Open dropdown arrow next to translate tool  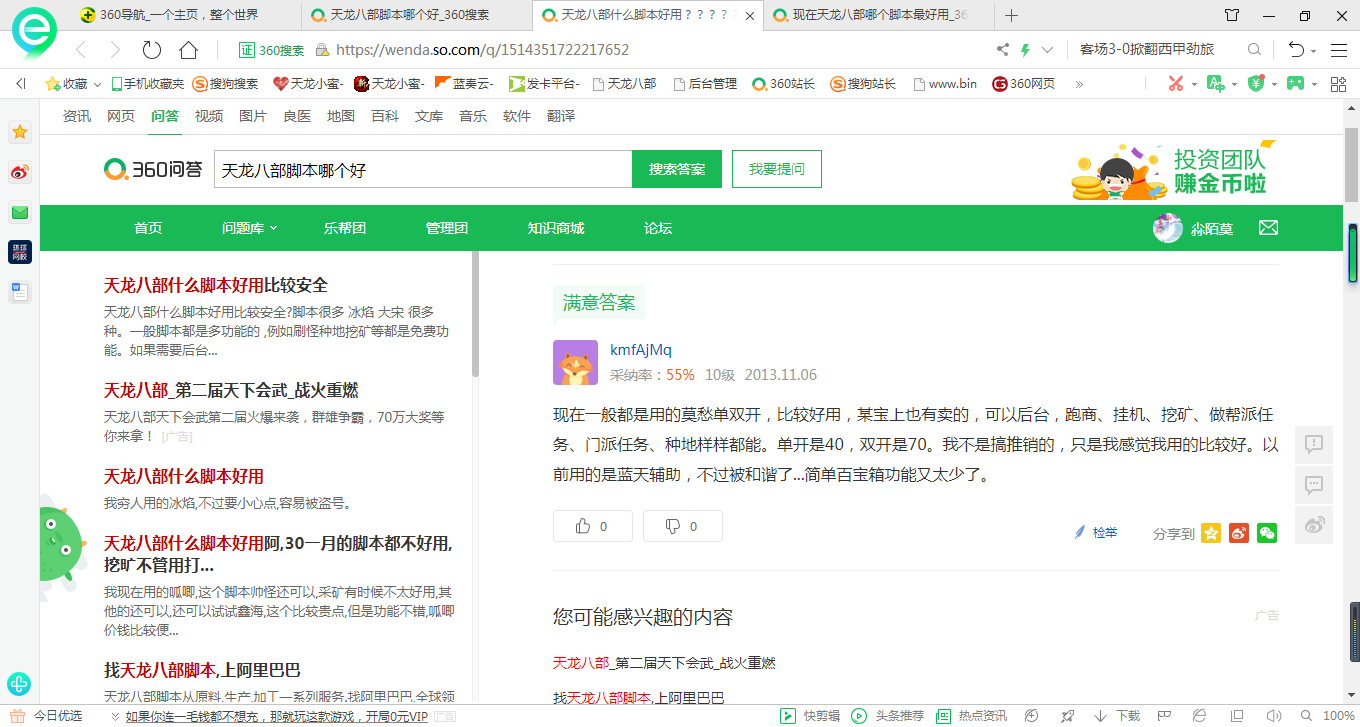pyautogui.click(x=1234, y=84)
